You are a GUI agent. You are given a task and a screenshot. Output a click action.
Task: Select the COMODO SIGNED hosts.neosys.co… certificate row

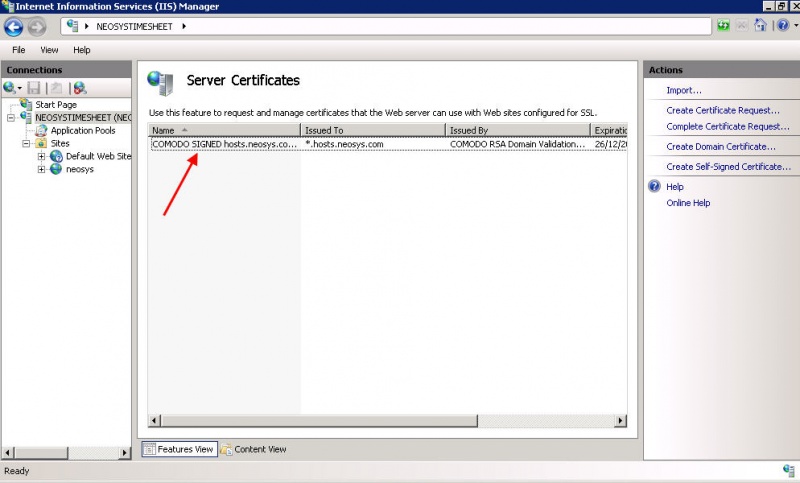388,144
